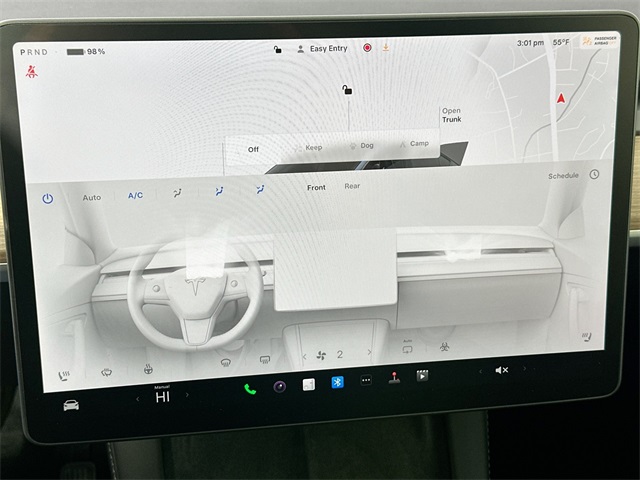This screenshot has width=640, height=480.
Task: Tap the muted speaker icon
Action: tap(502, 370)
